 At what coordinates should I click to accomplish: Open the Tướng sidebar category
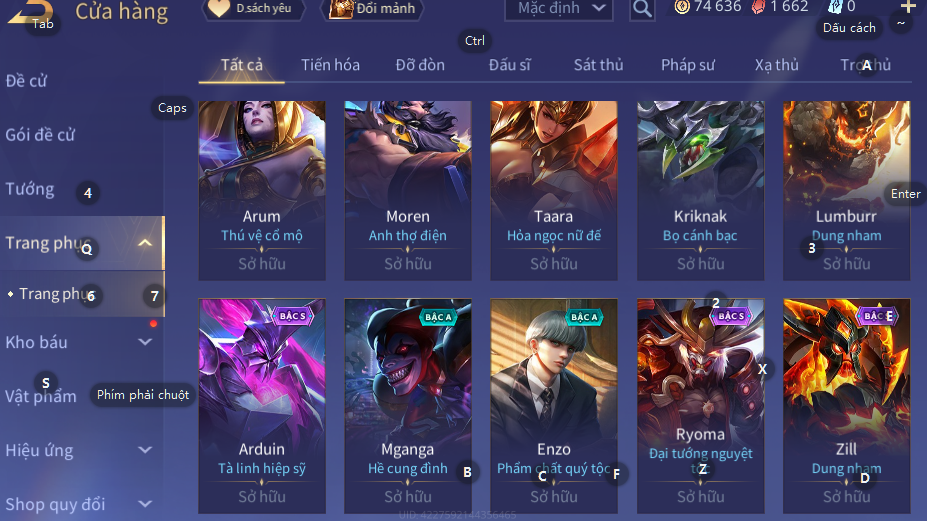click(x=30, y=189)
